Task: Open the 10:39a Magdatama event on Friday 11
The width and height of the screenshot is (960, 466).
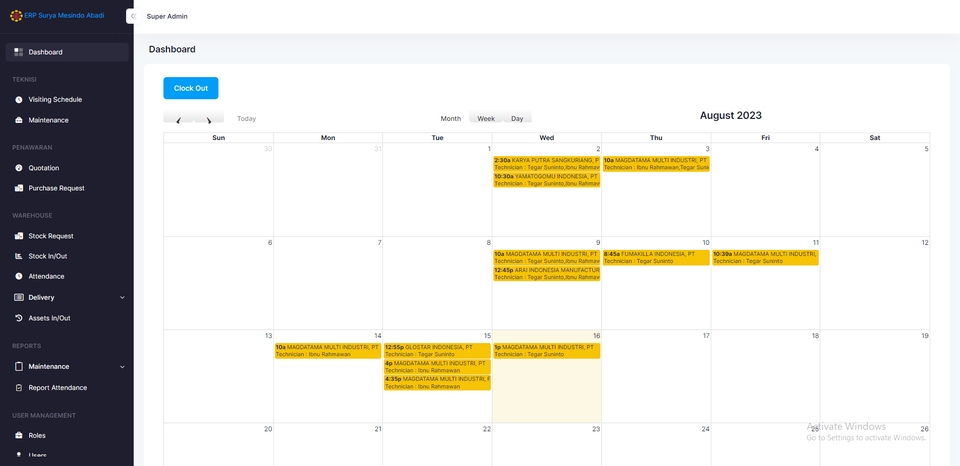Action: point(765,257)
